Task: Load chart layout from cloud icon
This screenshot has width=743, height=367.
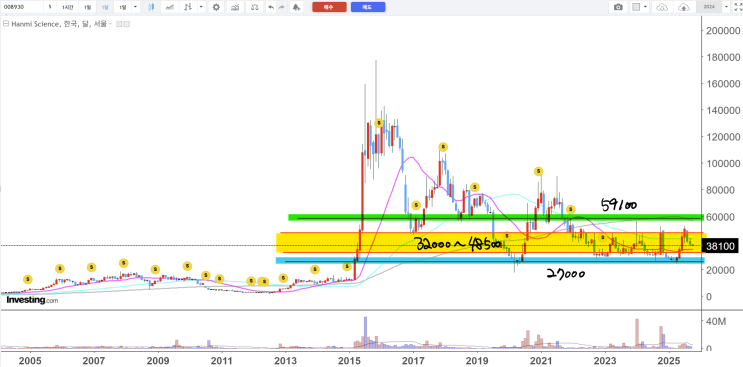Action: [x=662, y=7]
